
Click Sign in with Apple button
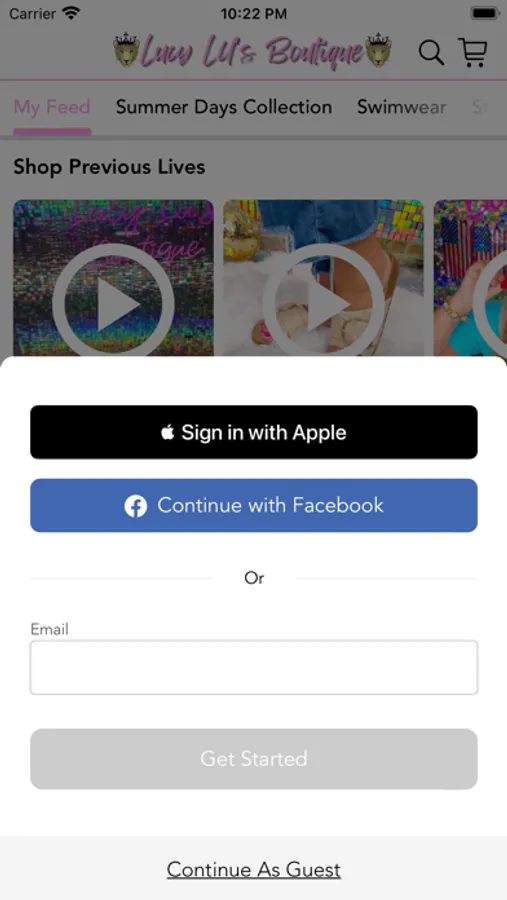(x=254, y=432)
